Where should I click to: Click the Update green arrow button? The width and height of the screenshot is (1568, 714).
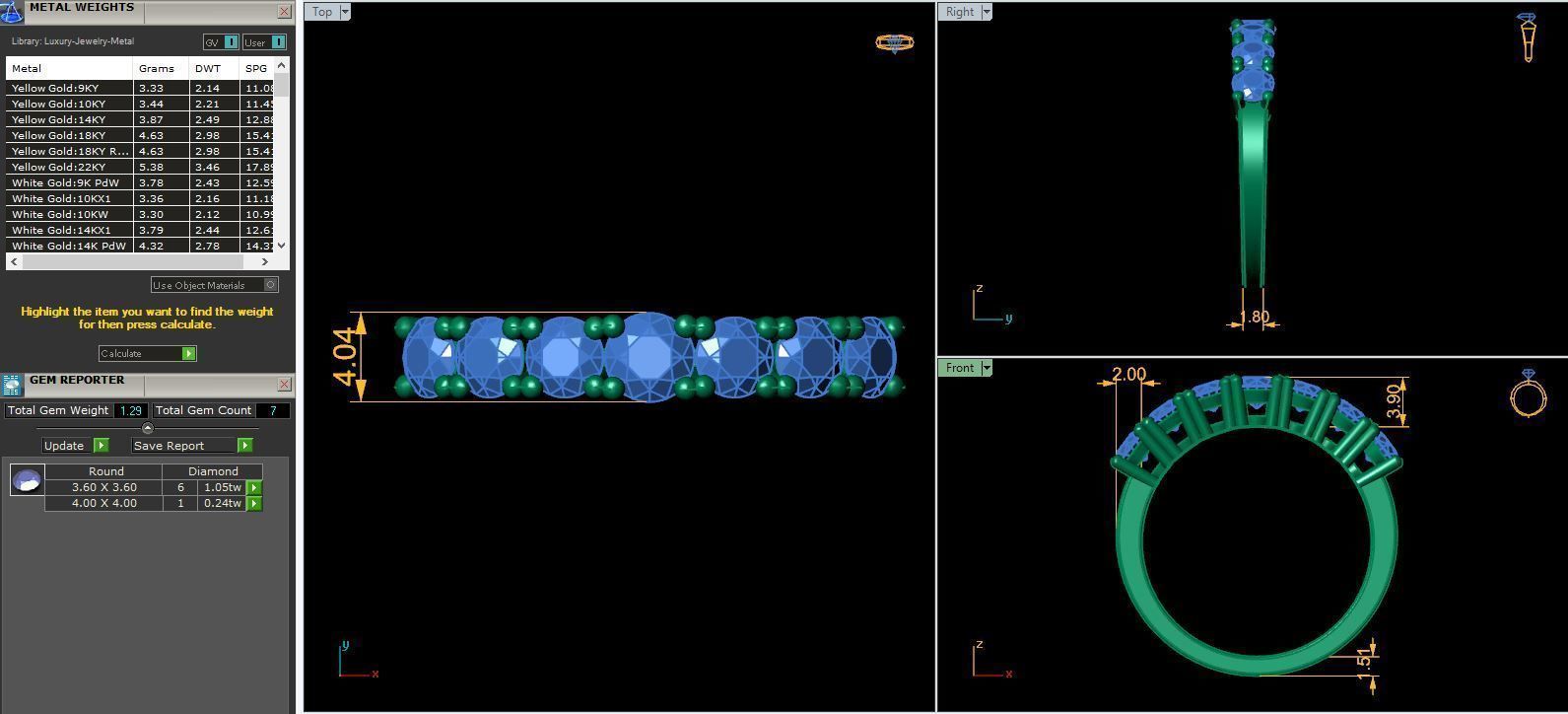pyautogui.click(x=101, y=446)
